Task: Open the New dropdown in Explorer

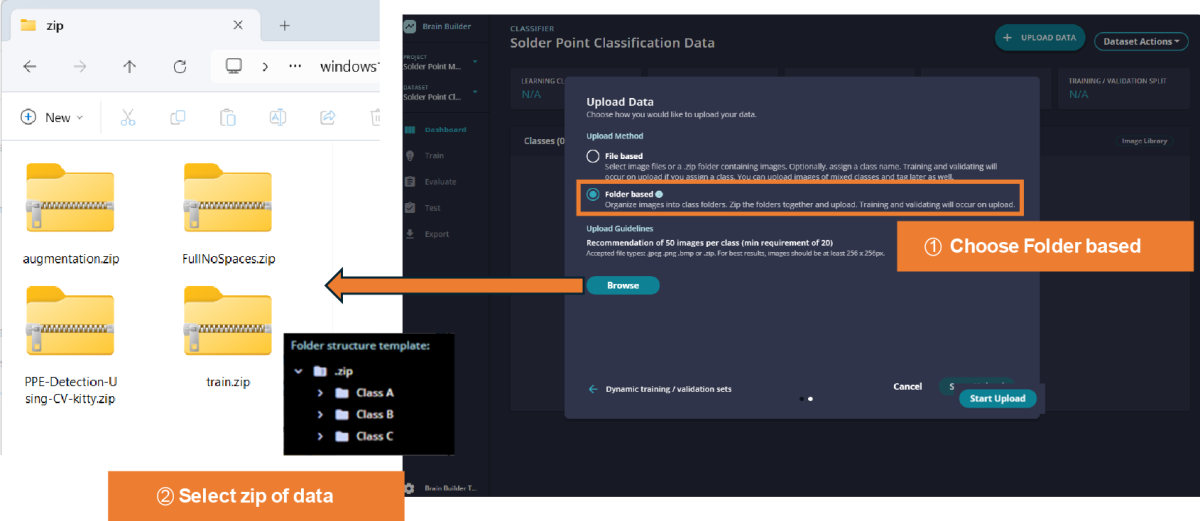Action: point(52,117)
